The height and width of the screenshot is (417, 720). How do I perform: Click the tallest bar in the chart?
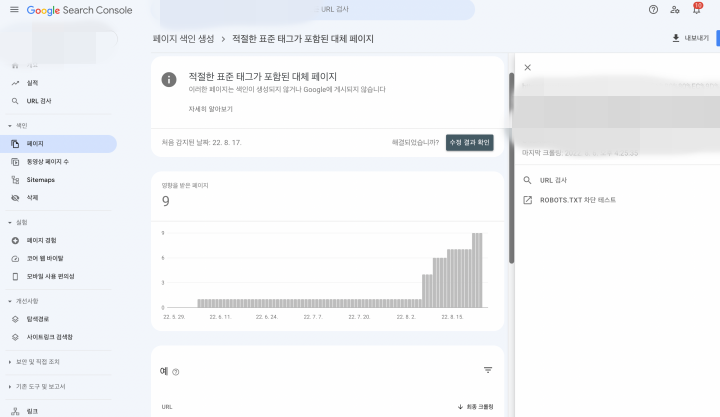click(x=477, y=270)
